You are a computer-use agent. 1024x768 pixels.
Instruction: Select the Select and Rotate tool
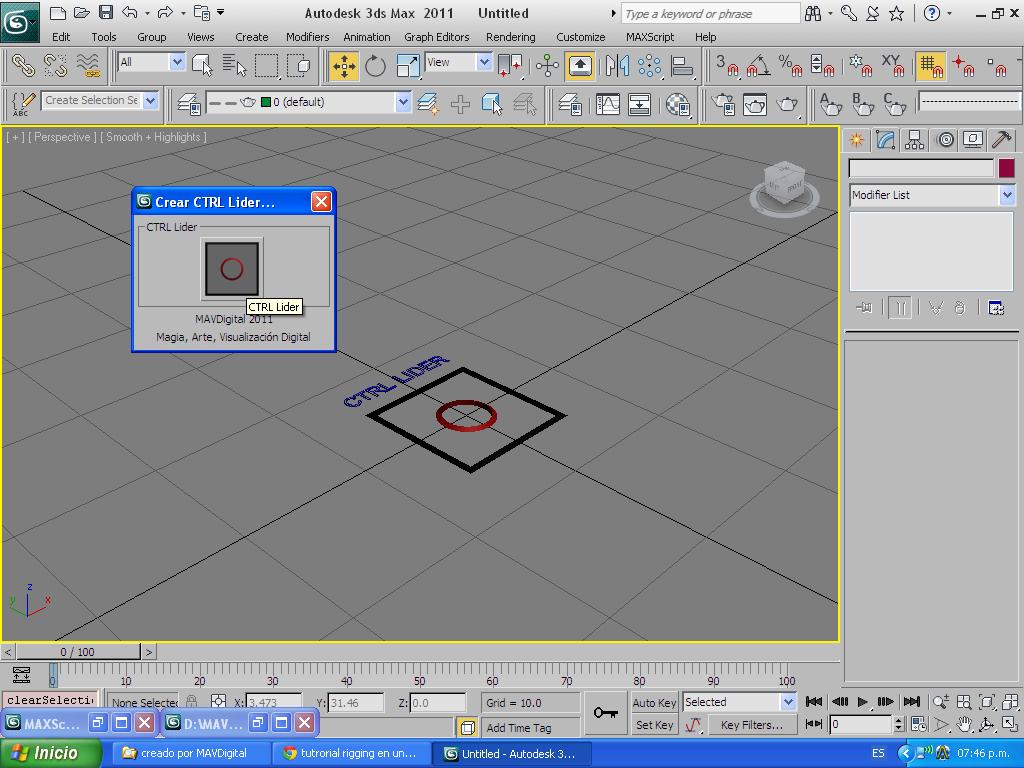(376, 66)
